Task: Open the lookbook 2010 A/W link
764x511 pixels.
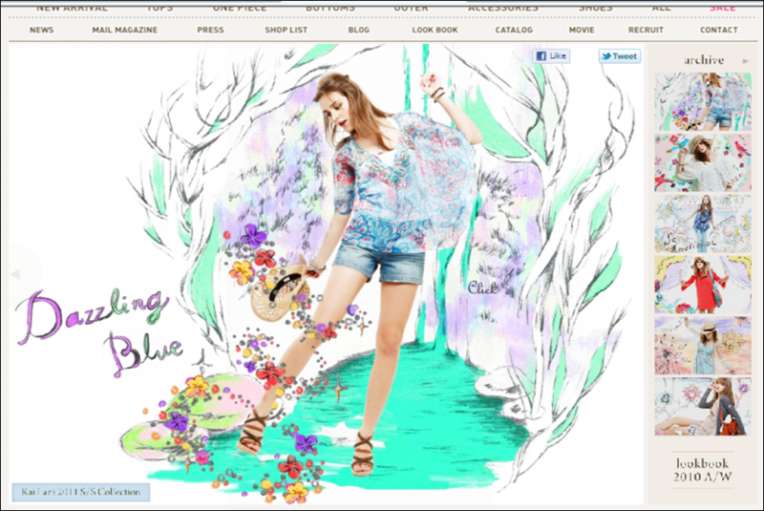Action: (x=703, y=471)
